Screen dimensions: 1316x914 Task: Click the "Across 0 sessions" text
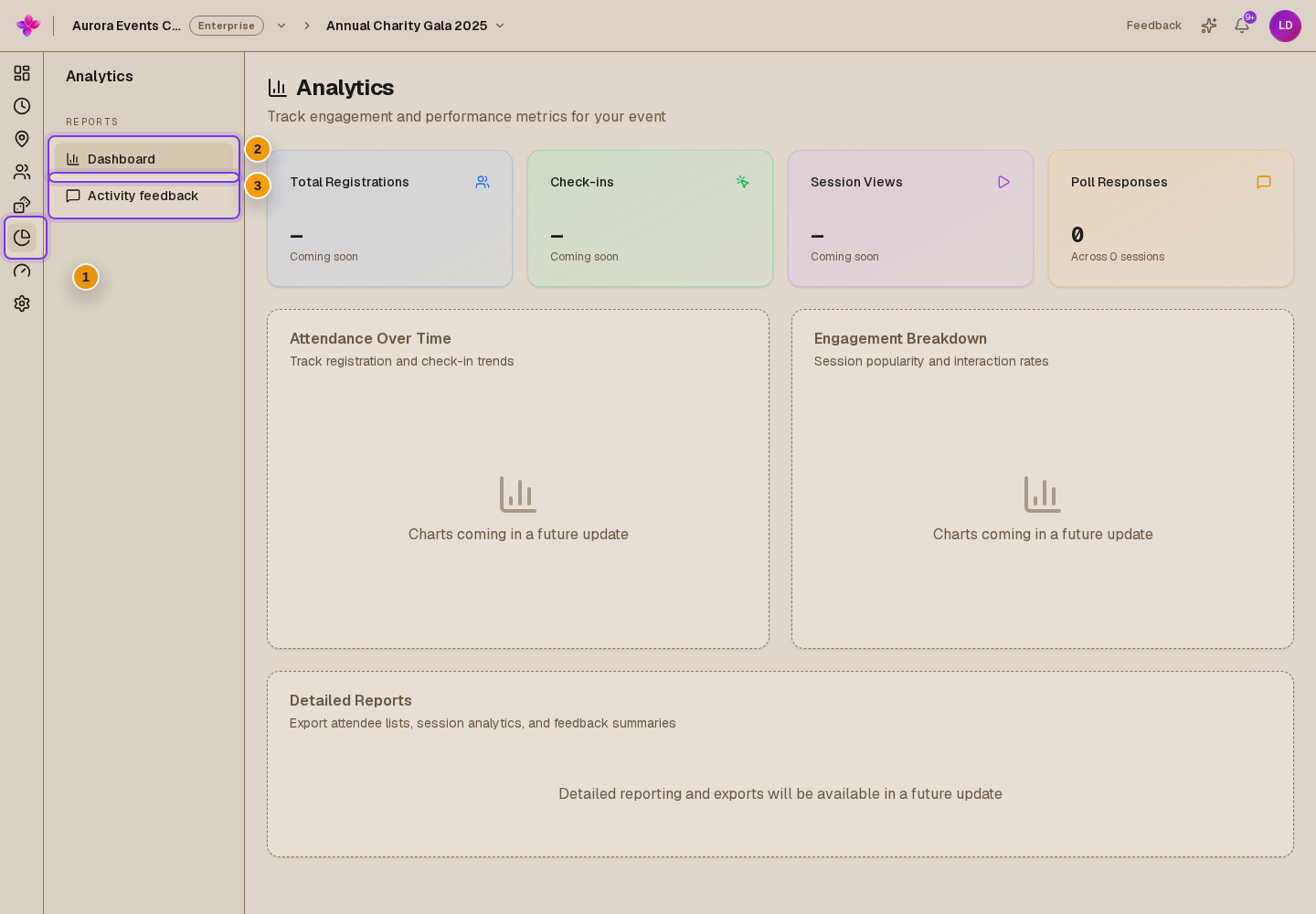click(x=1118, y=257)
